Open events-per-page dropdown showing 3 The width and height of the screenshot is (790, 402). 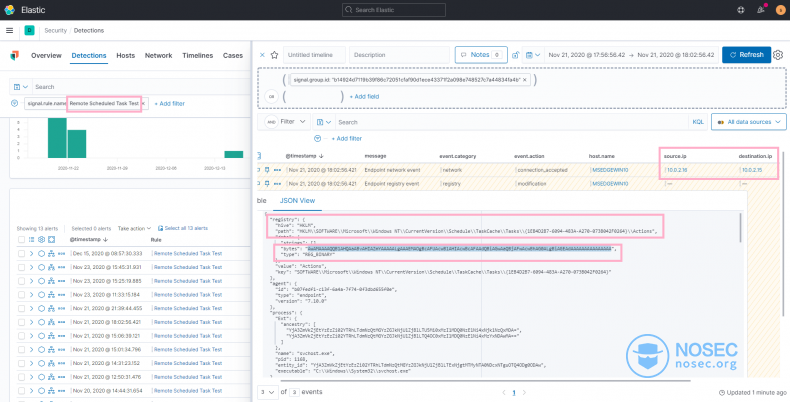[x=267, y=392]
